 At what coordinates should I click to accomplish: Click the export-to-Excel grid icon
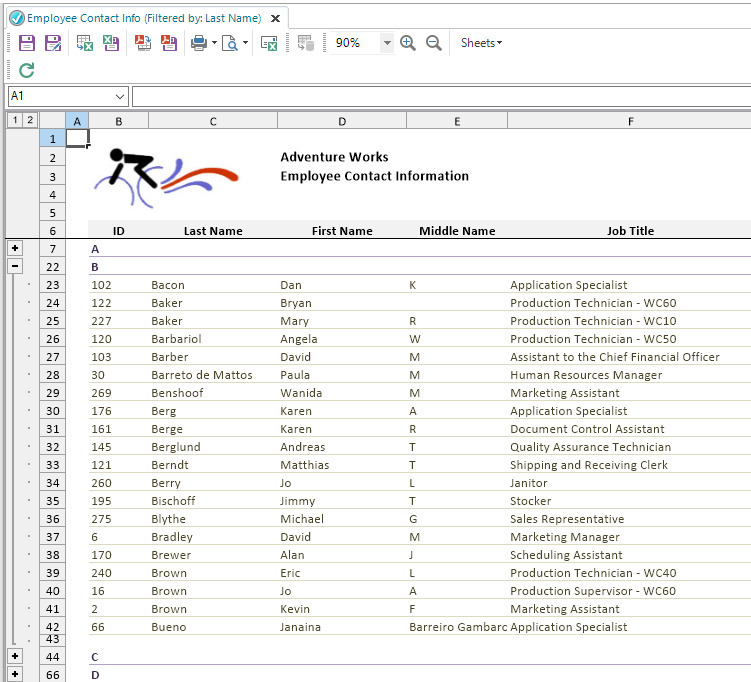pos(85,43)
